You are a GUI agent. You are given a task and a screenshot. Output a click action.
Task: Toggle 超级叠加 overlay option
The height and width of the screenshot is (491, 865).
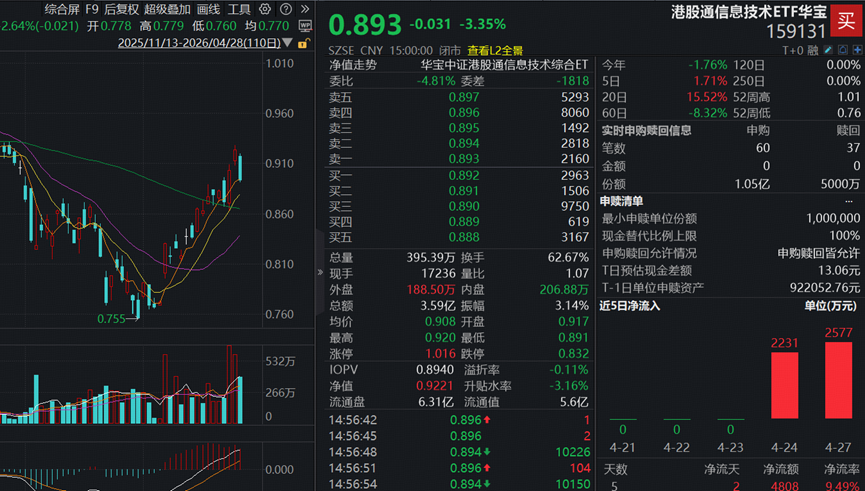pyautogui.click(x=167, y=9)
